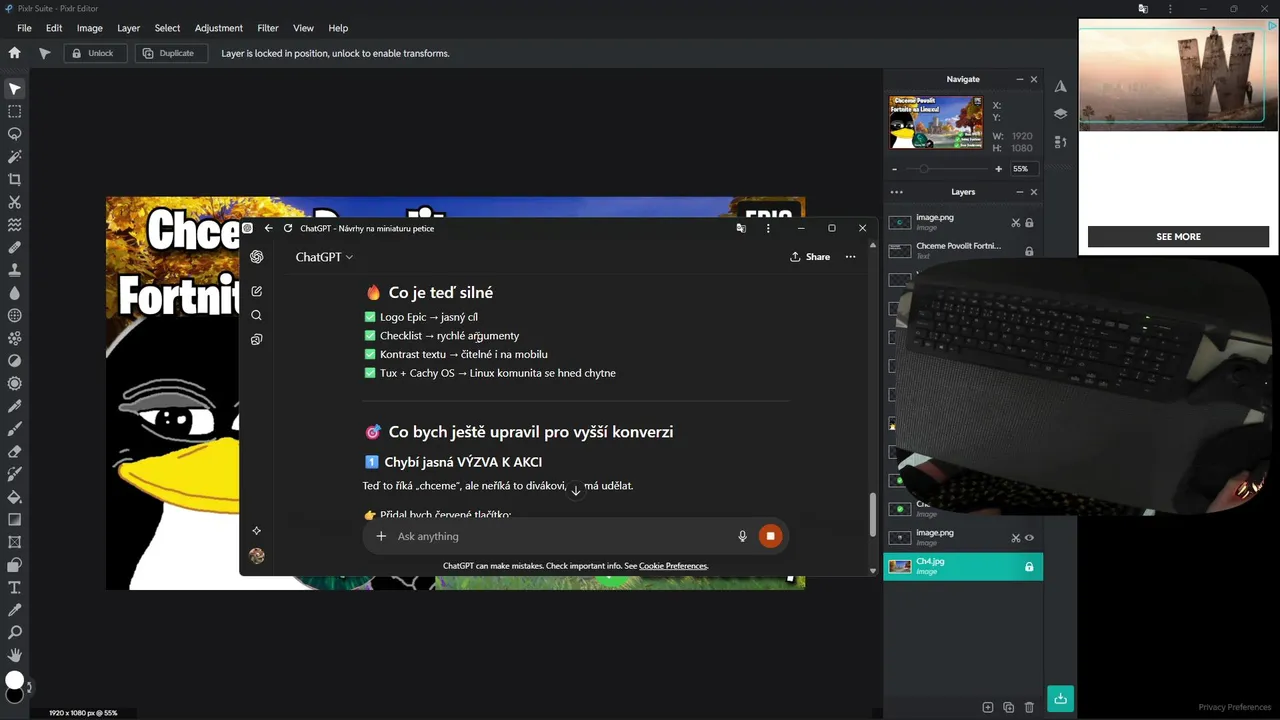This screenshot has height=720, width=1280.
Task: Open ChatGPT window kebab menu
Action: (x=768, y=228)
